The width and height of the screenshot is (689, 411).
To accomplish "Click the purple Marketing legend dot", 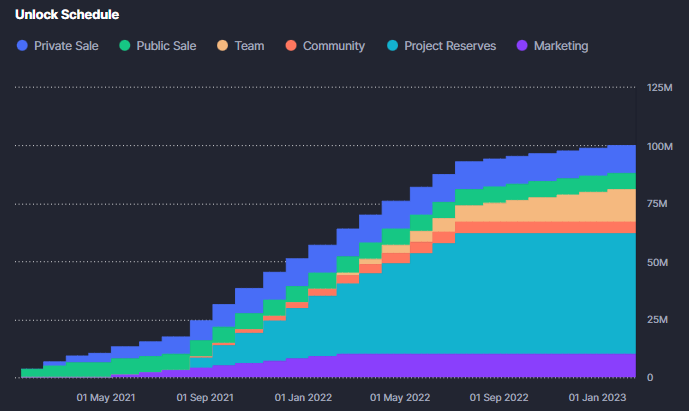I will click(520, 46).
